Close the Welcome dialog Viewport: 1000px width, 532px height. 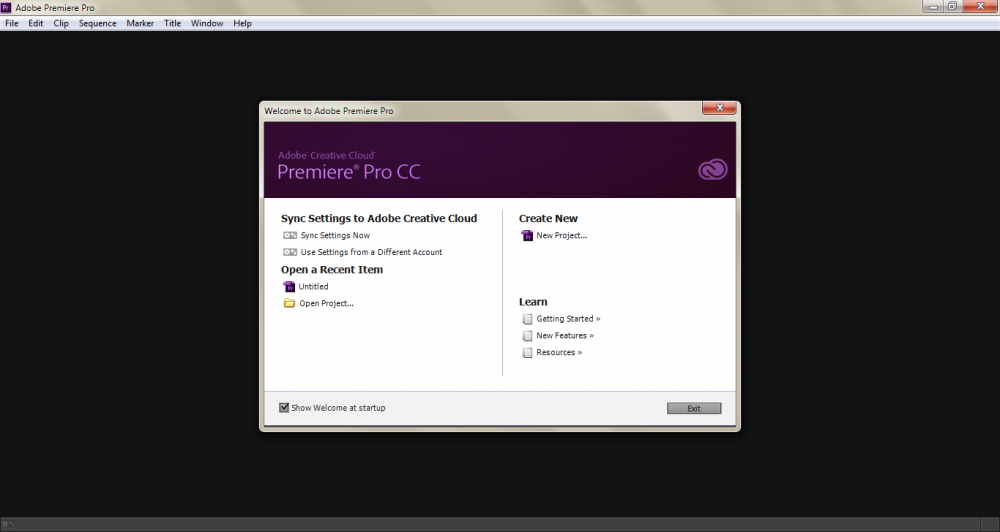click(x=719, y=108)
